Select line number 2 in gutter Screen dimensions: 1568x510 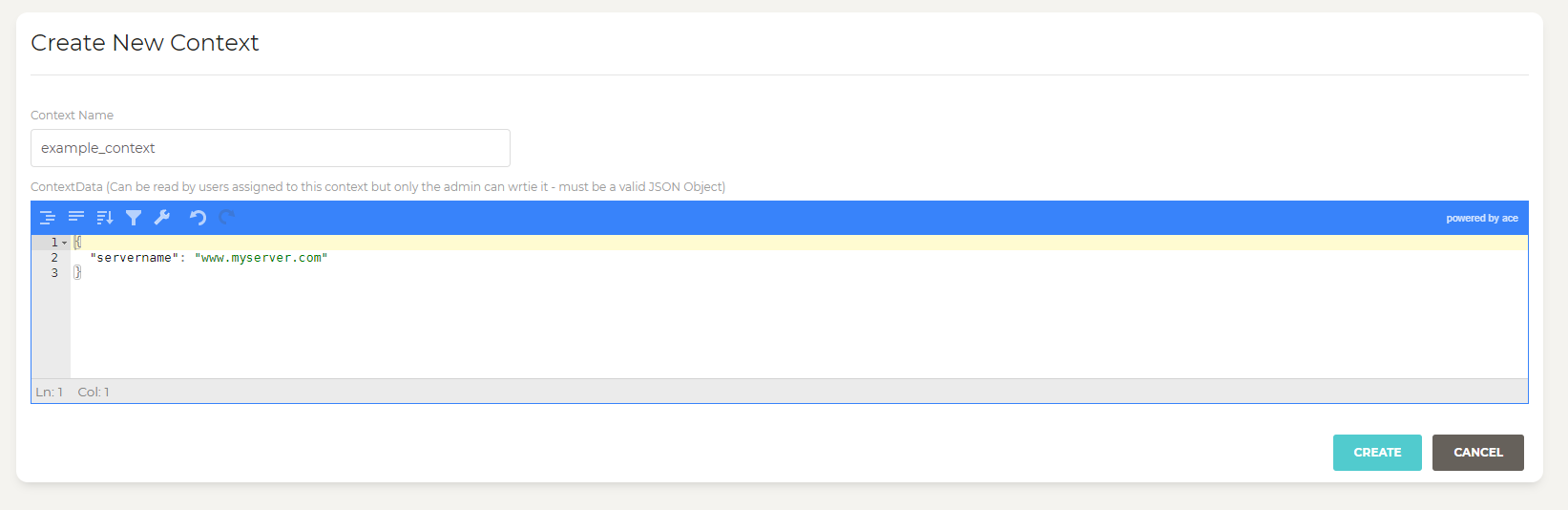click(54, 258)
